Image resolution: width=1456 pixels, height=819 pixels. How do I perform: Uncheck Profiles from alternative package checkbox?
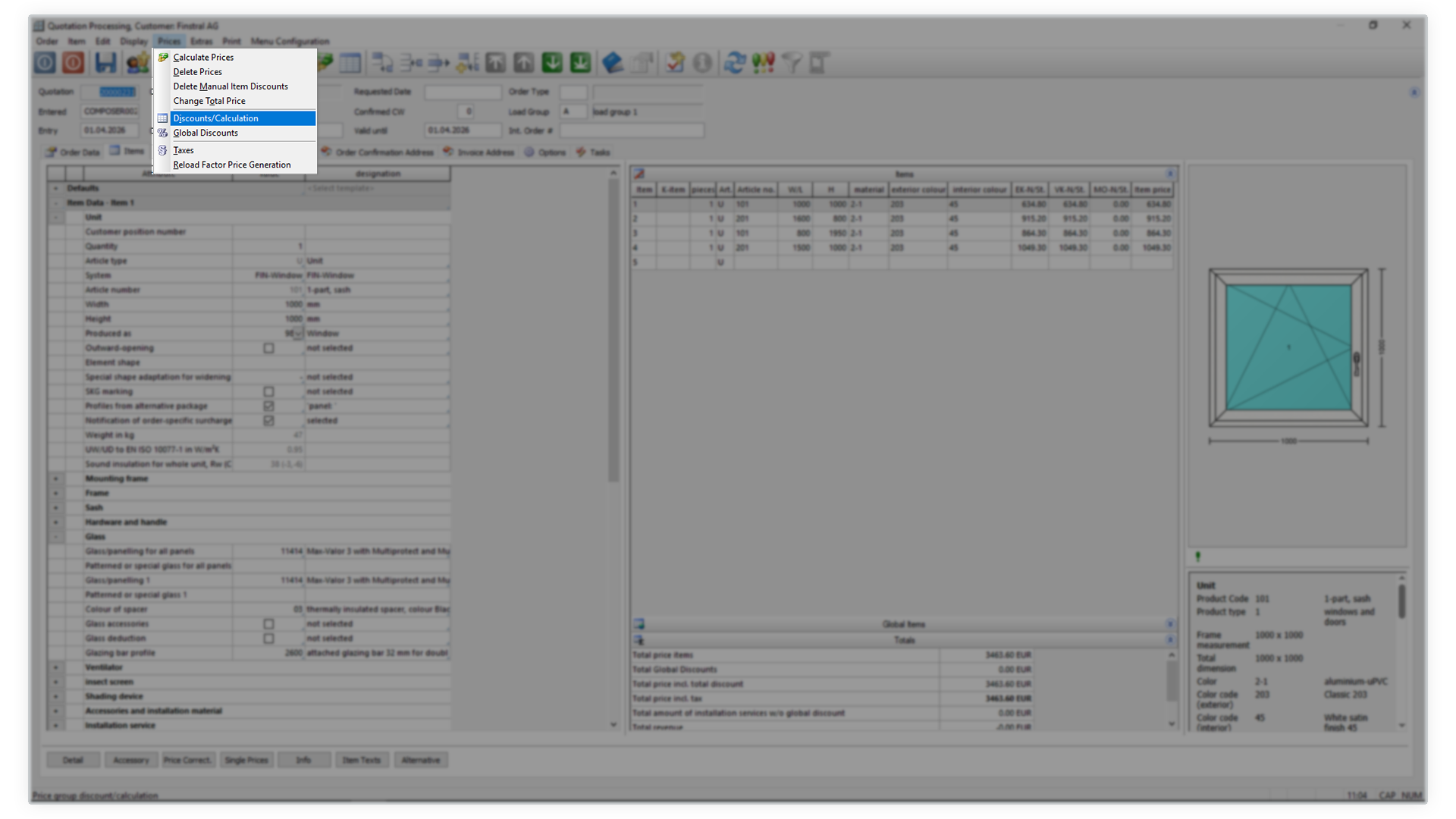268,406
